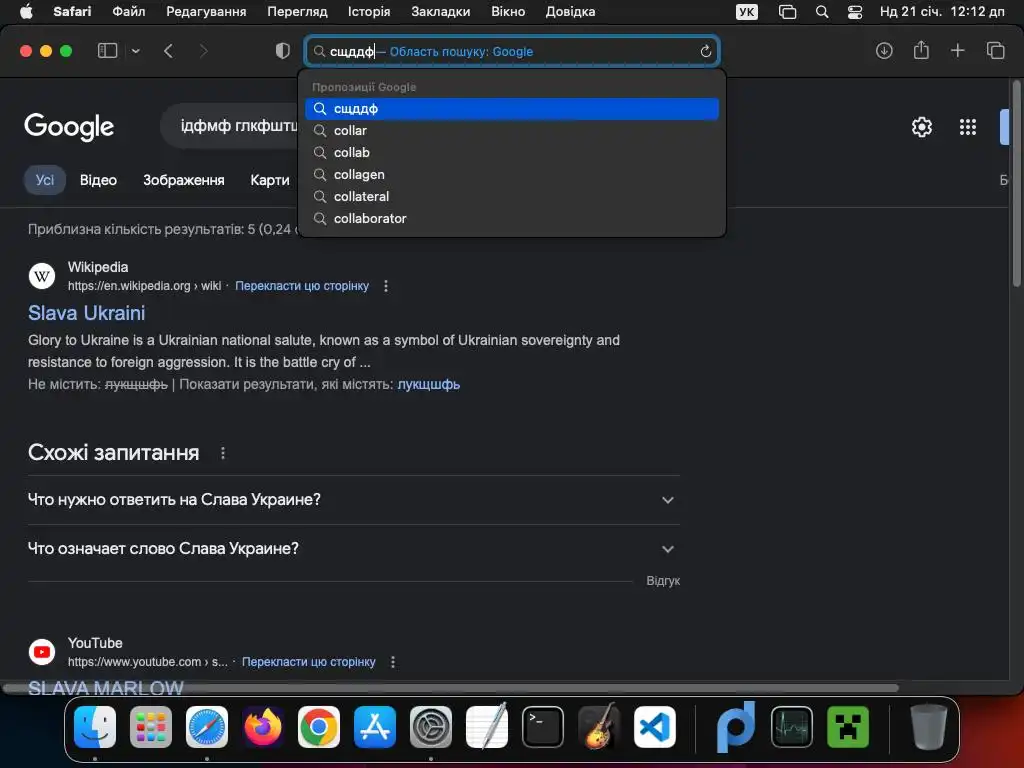
Task: Expand 'Что нужно ответить на Слава Украине?'
Action: [x=353, y=500]
